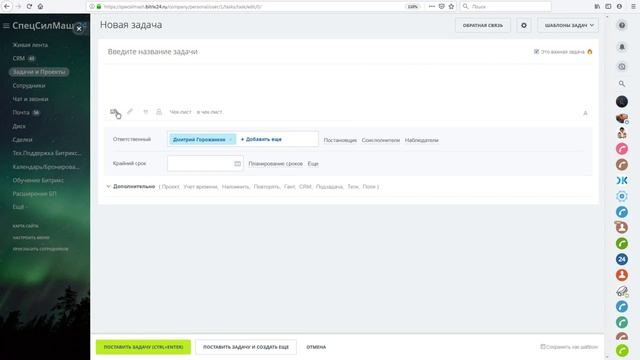Click 'Соисполнители' link
Viewport: 640px width, 360px height.
[x=380, y=140]
